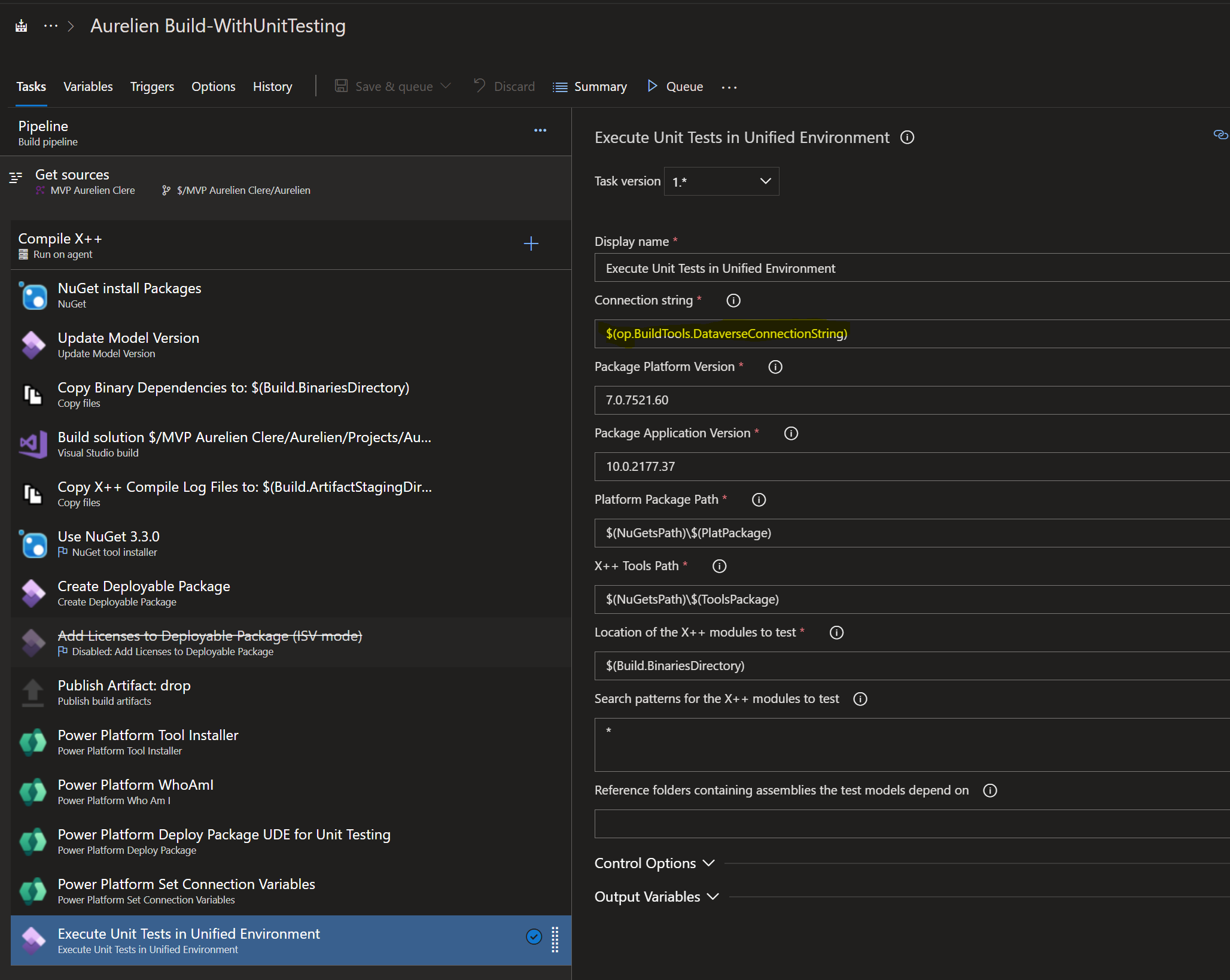Open the toolbar more actions ellipsis
The image size is (1230, 980).
(x=729, y=87)
